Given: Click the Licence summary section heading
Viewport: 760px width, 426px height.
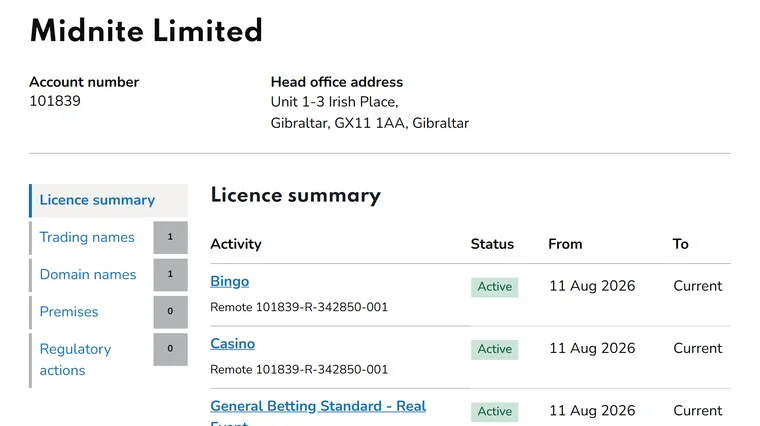Looking at the screenshot, I should 296,196.
